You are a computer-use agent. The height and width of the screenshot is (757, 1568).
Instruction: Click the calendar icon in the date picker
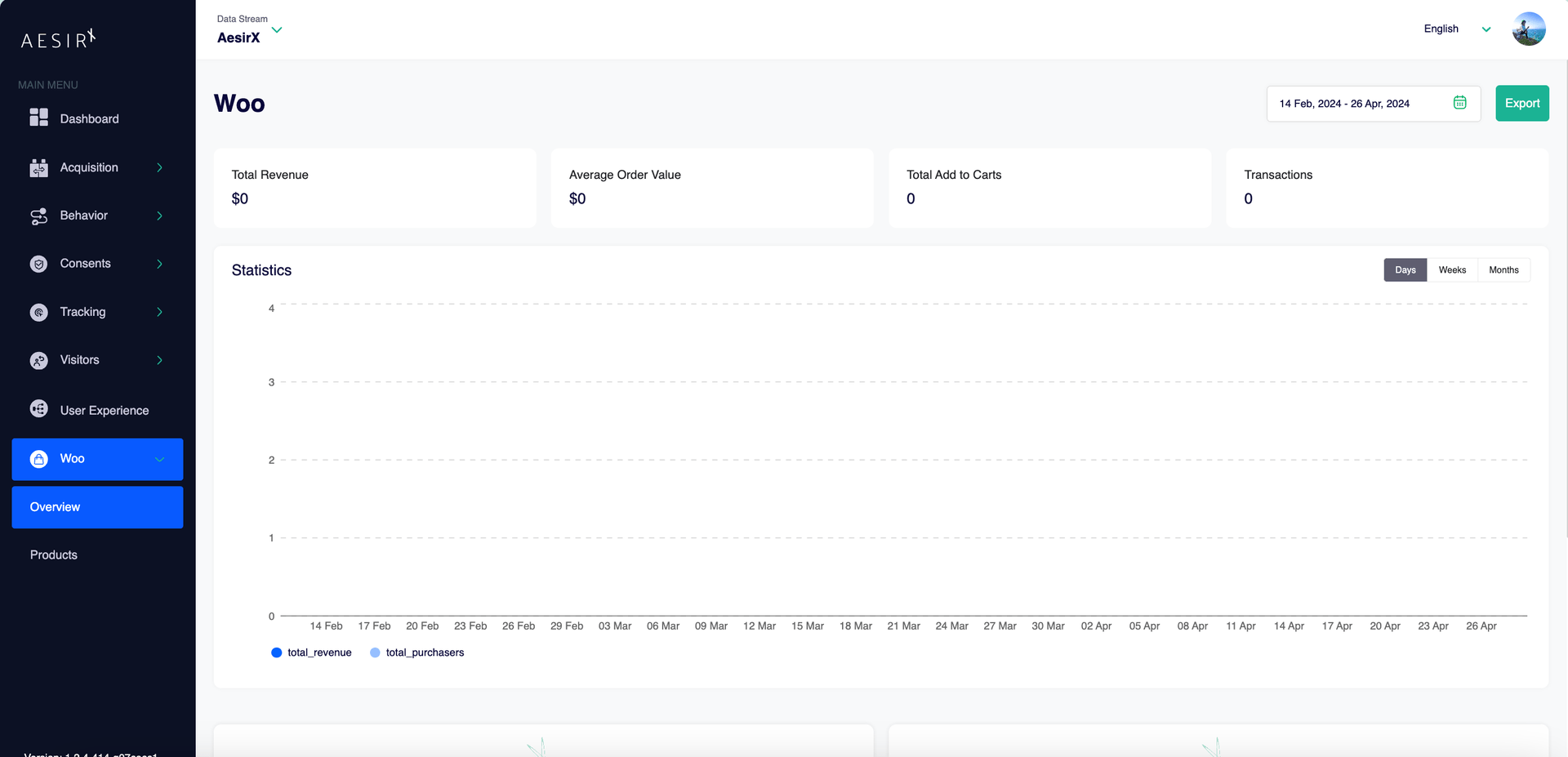coord(1460,103)
